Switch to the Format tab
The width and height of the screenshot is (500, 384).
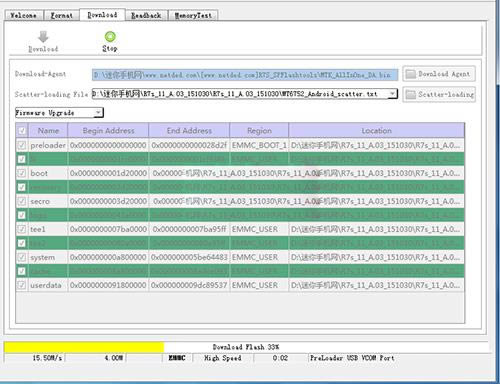pos(62,15)
